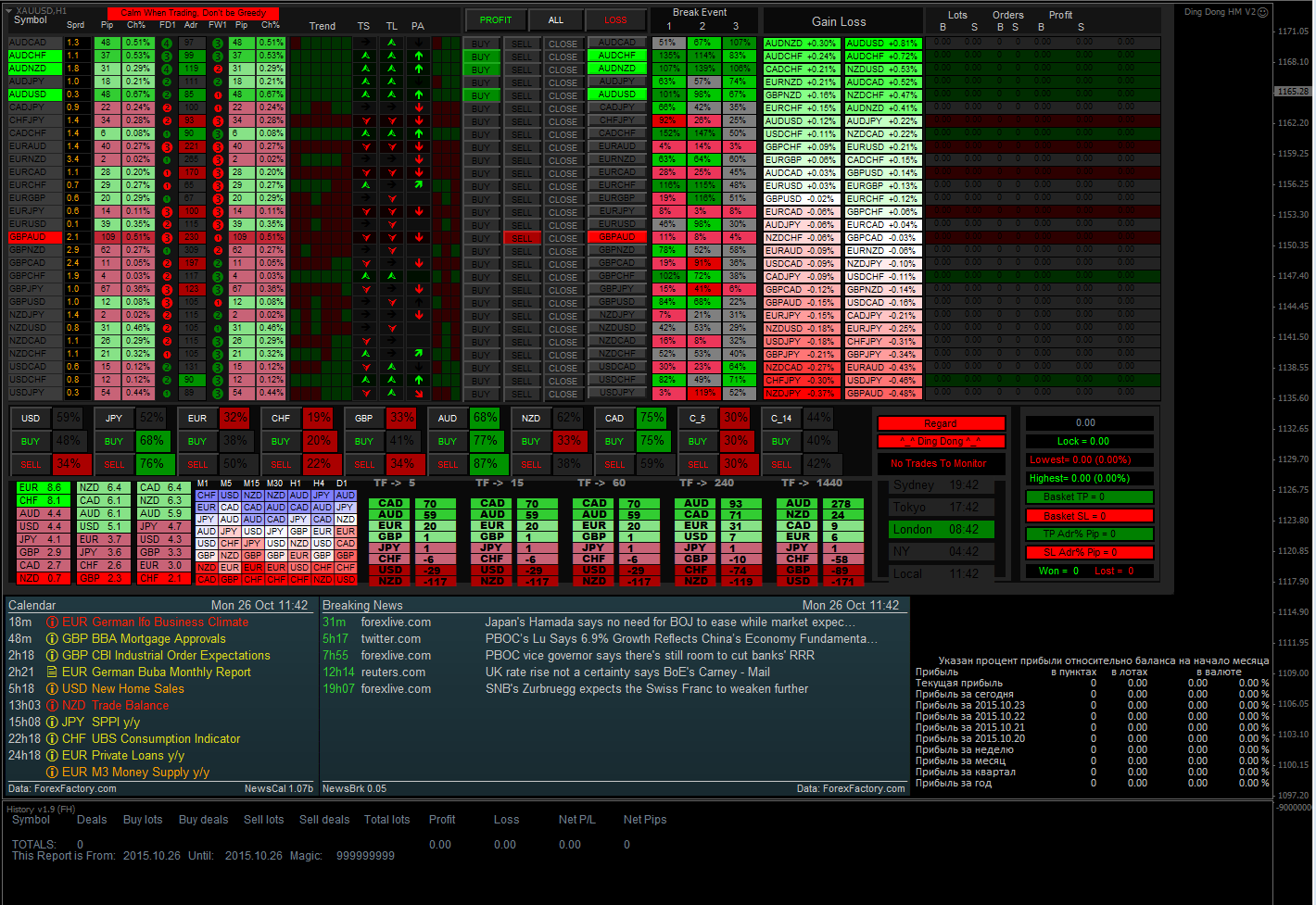
Task: Click info icon for EUR Private Loans y/y
Action: tap(53, 756)
